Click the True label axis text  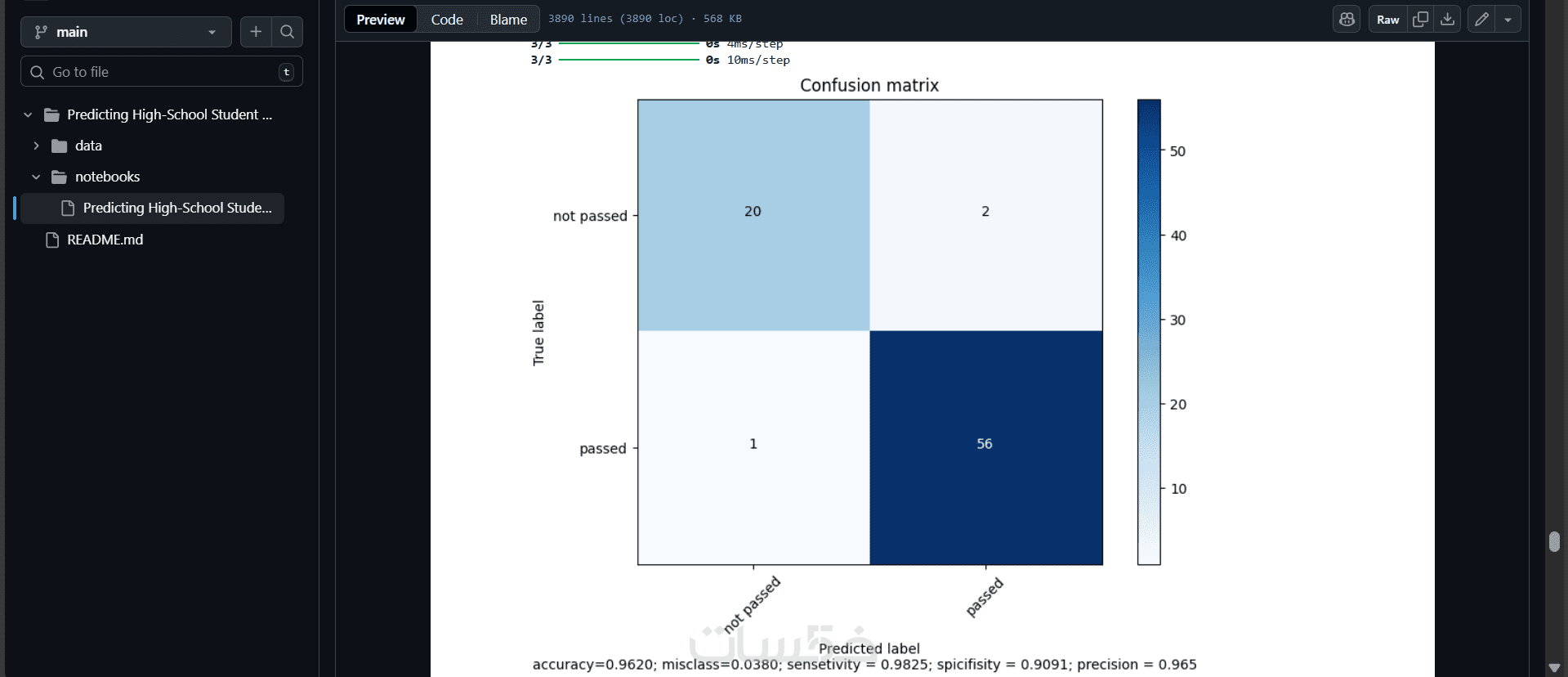[538, 333]
